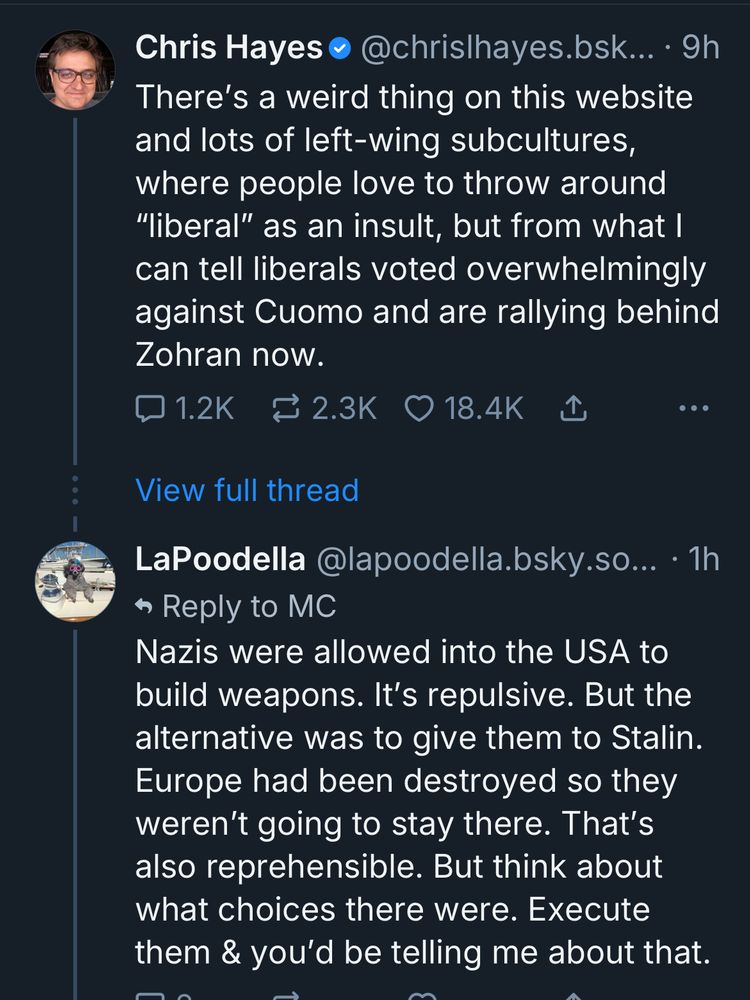Click the reply arrow icon before Reply to MC

click(x=144, y=607)
